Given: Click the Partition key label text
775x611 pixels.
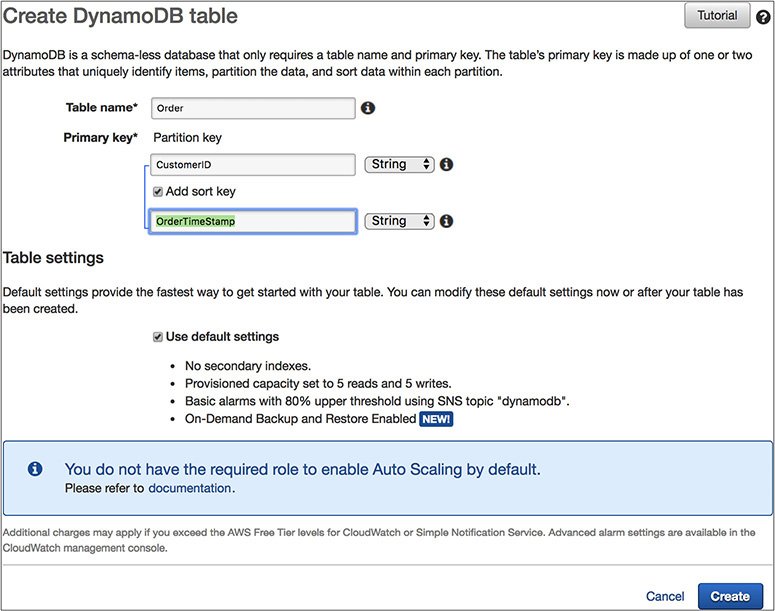Looking at the screenshot, I should 187,137.
